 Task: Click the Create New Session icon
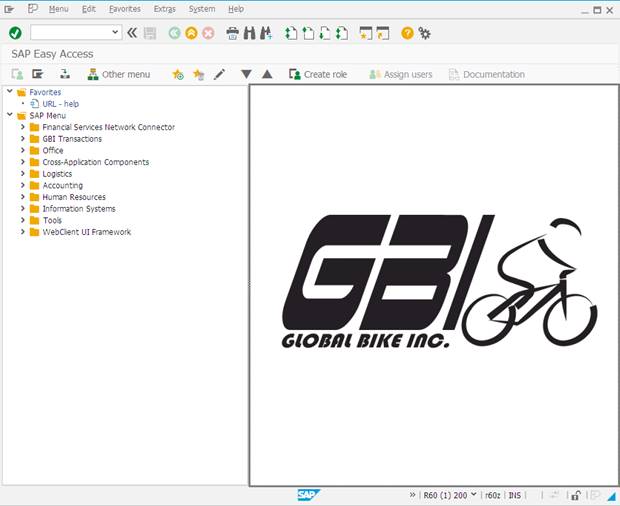click(x=366, y=33)
